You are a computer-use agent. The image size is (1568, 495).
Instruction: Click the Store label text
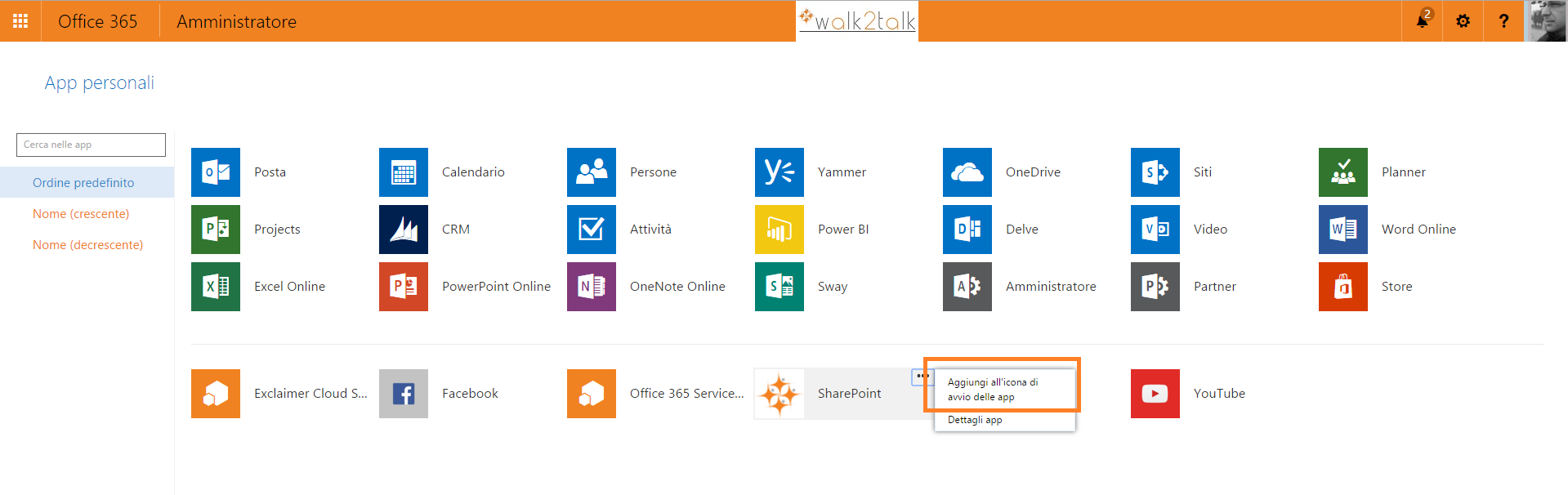(1397, 287)
